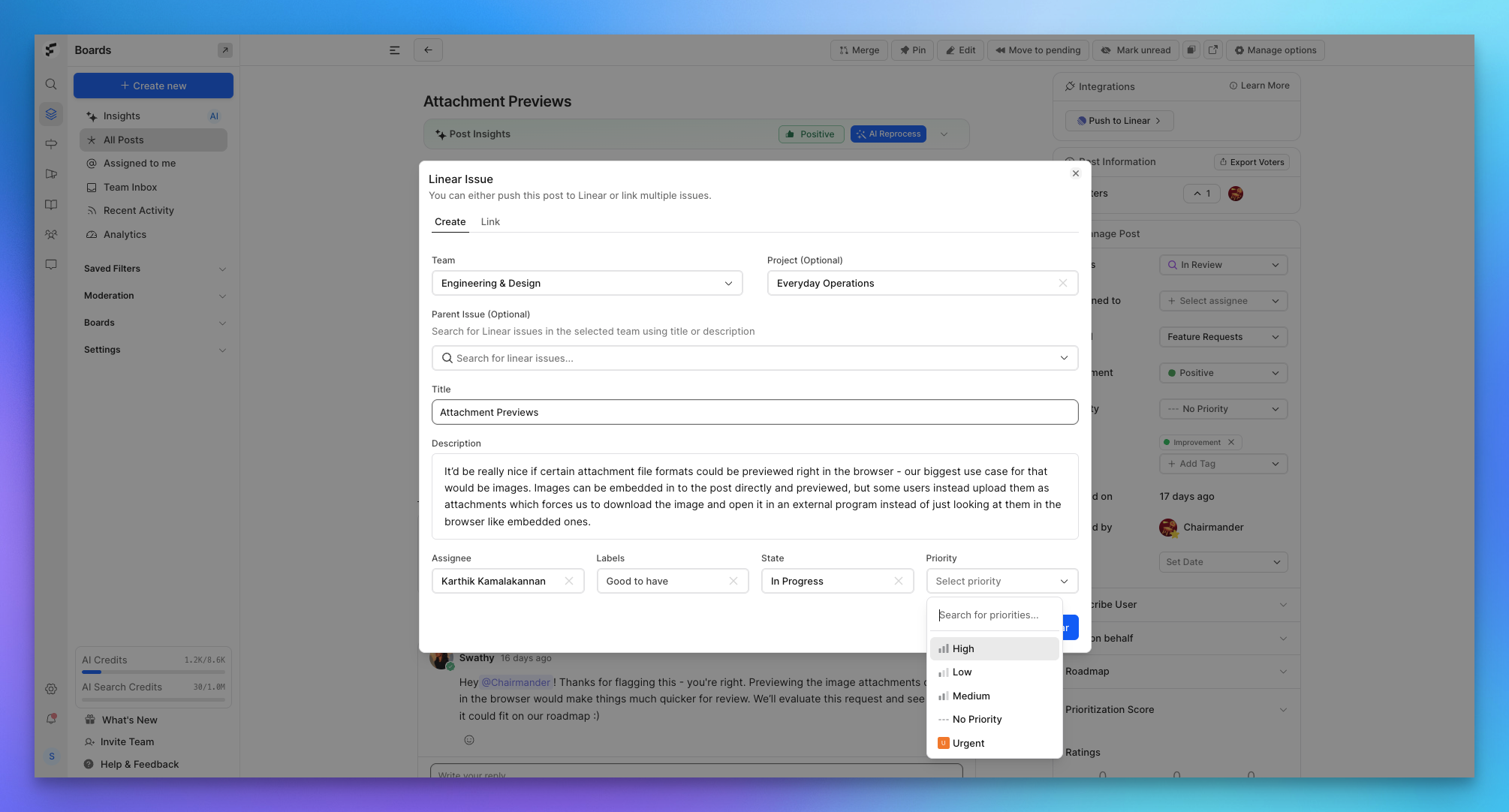Choose High priority option
Screen dimensions: 1509x812
(994, 648)
